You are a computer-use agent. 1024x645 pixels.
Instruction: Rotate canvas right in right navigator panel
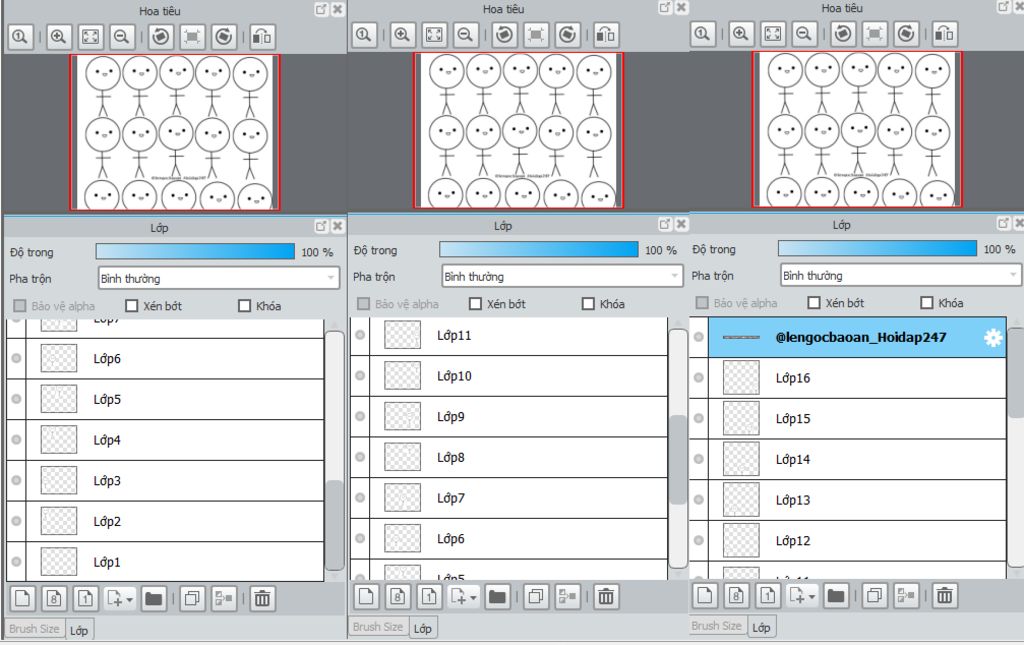pyautogui.click(x=906, y=34)
